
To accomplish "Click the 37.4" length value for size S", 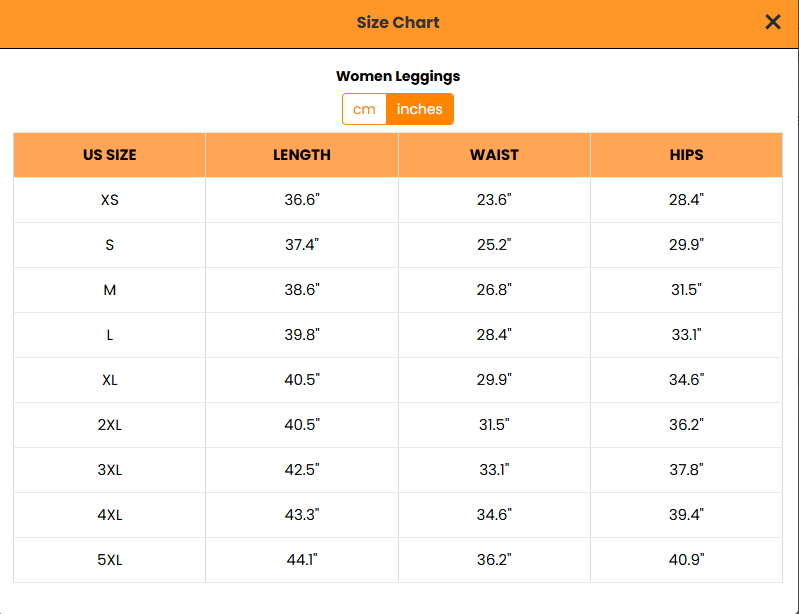I will pyautogui.click(x=302, y=245).
